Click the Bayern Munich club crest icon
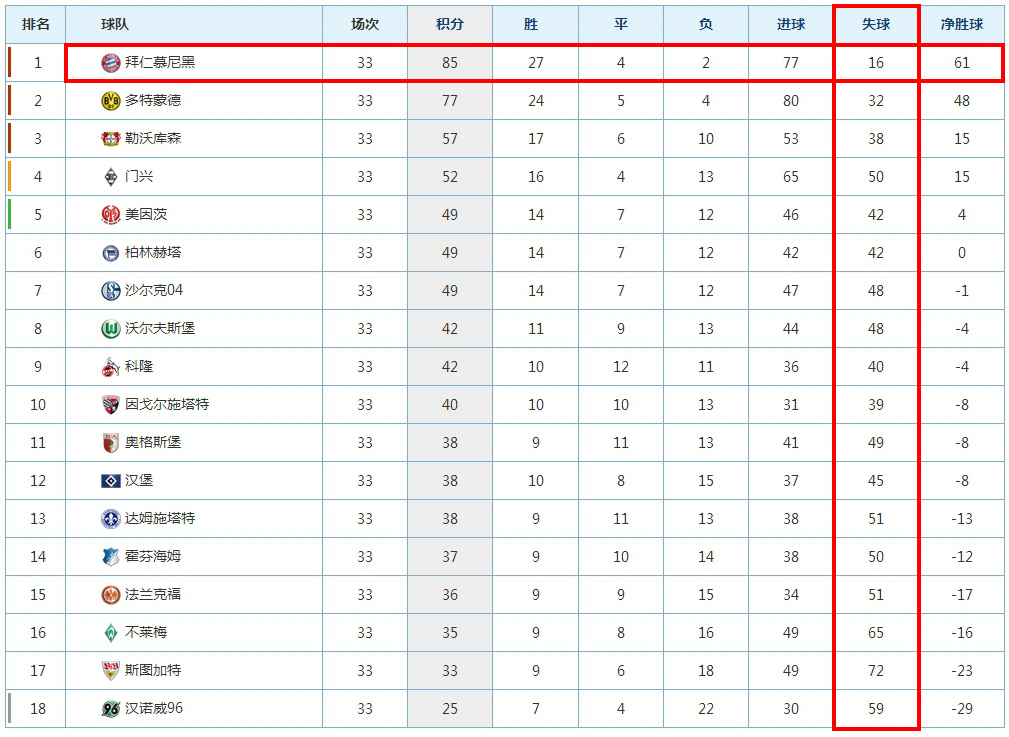Viewport: 1009px width, 737px height. (110, 63)
